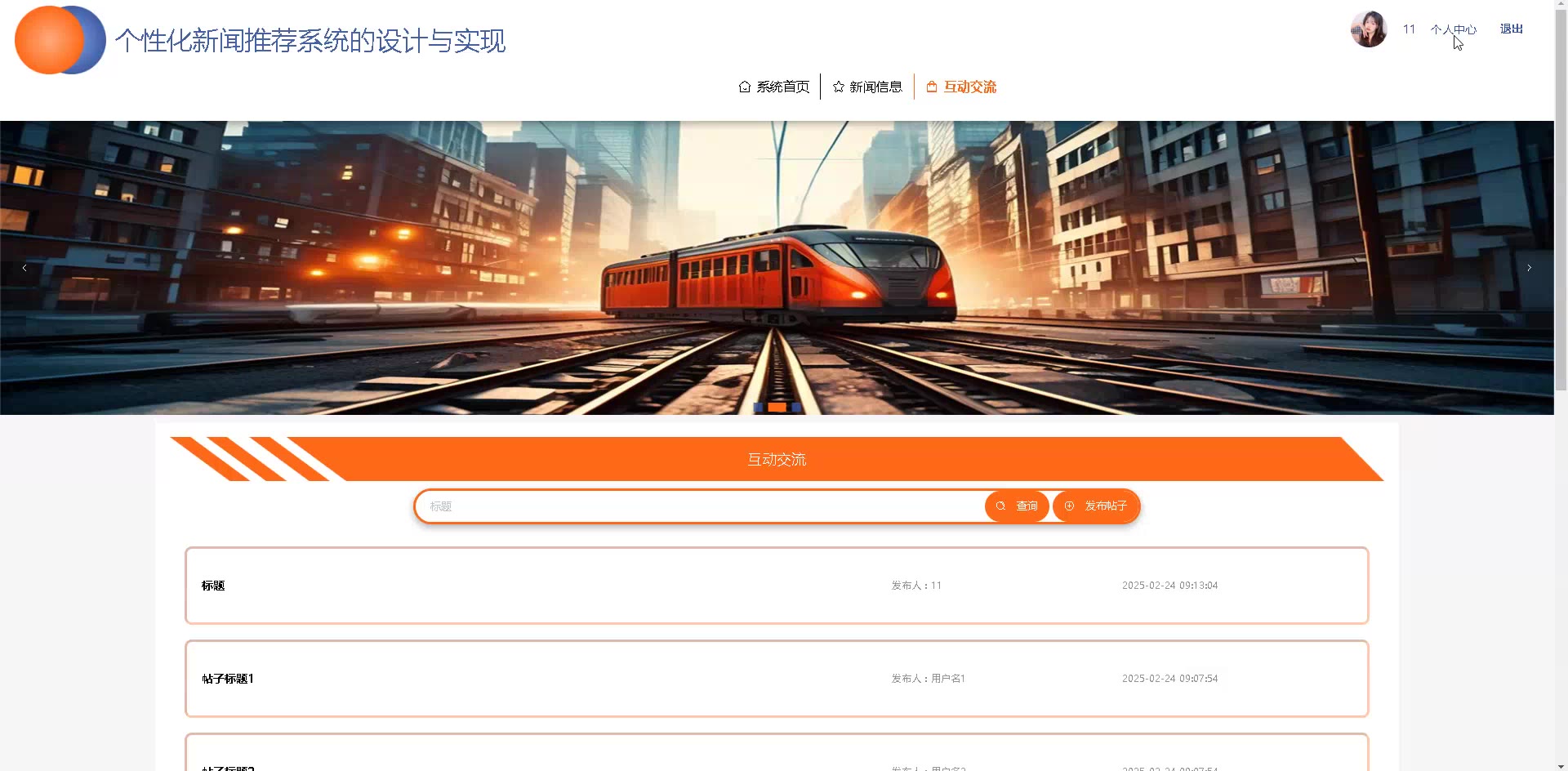Open the post titled 帖子标题1

(777, 679)
